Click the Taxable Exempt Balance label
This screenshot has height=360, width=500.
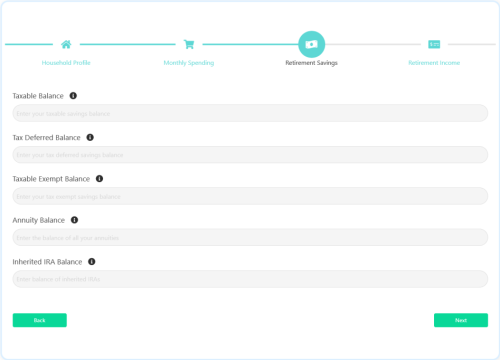pyautogui.click(x=51, y=179)
